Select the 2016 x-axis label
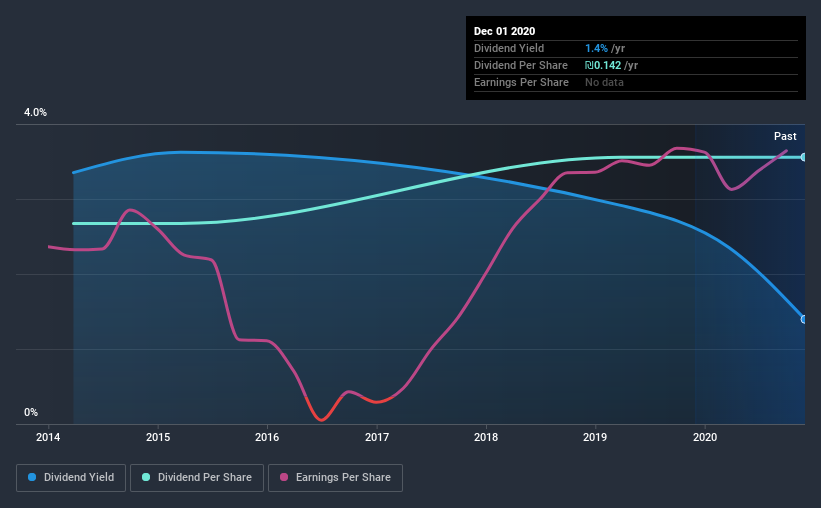The height and width of the screenshot is (508, 821). (267, 437)
